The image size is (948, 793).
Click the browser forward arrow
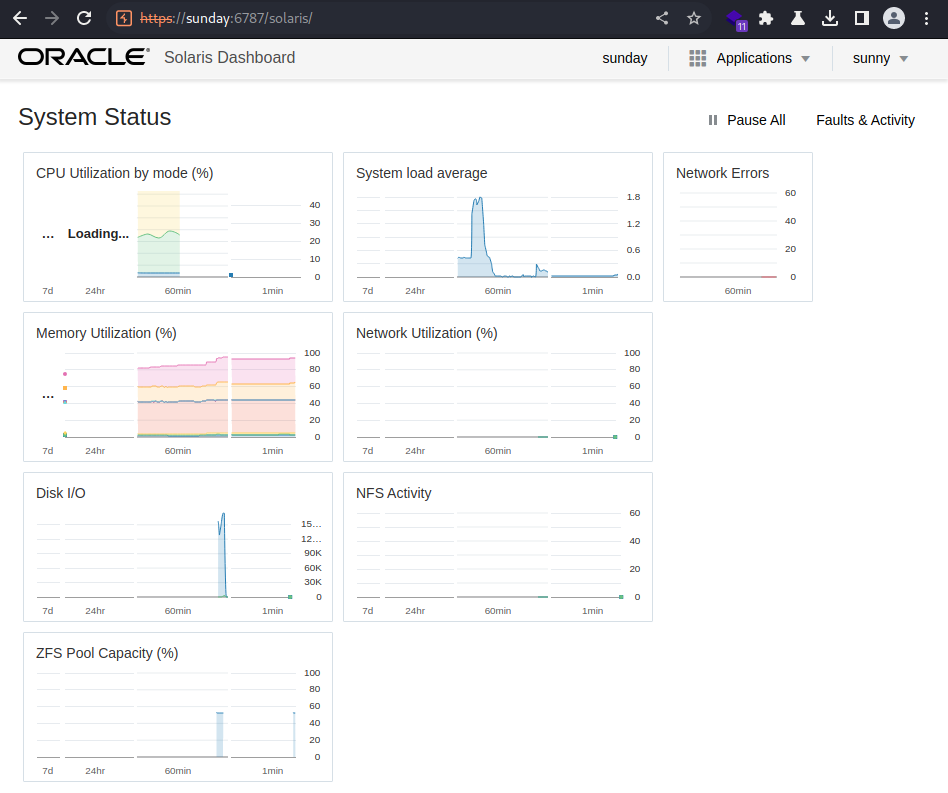click(52, 18)
